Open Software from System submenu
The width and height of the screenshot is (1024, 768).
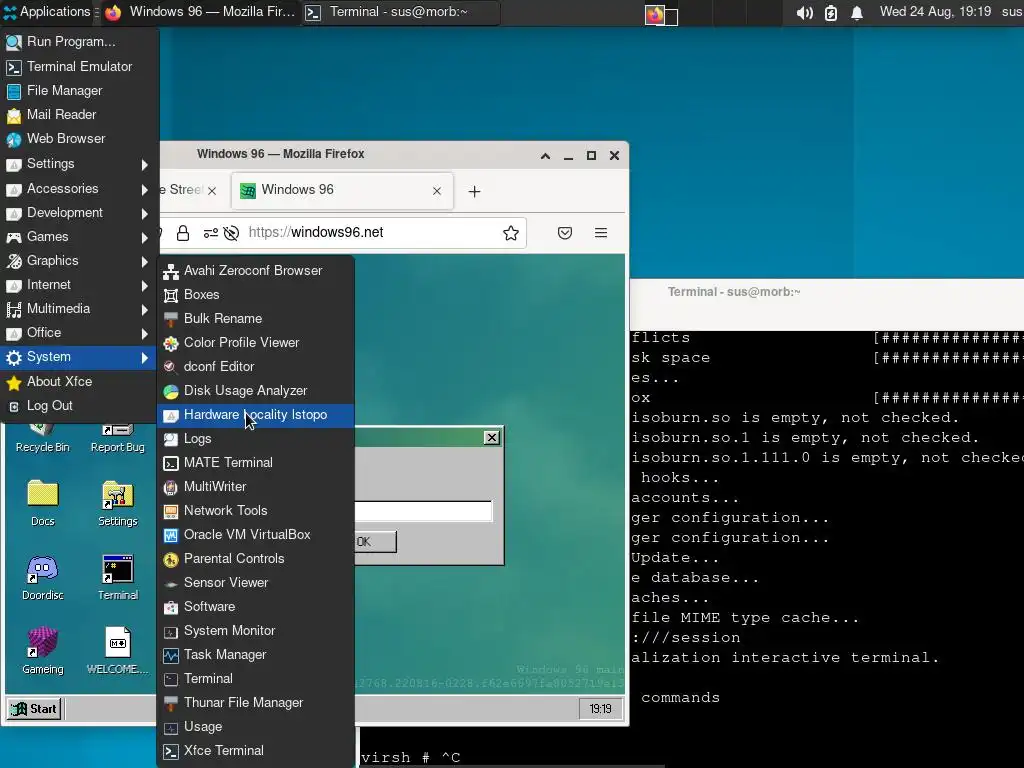pyautogui.click(x=255, y=607)
